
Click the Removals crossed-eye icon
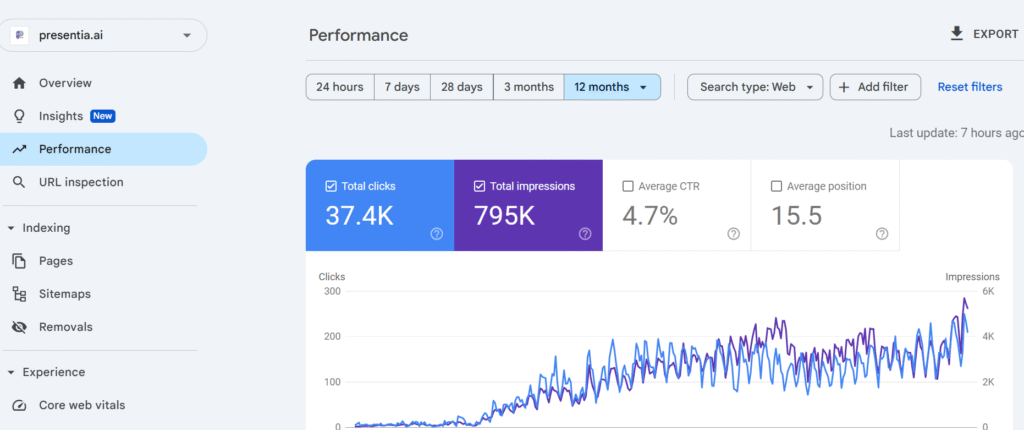click(x=19, y=327)
